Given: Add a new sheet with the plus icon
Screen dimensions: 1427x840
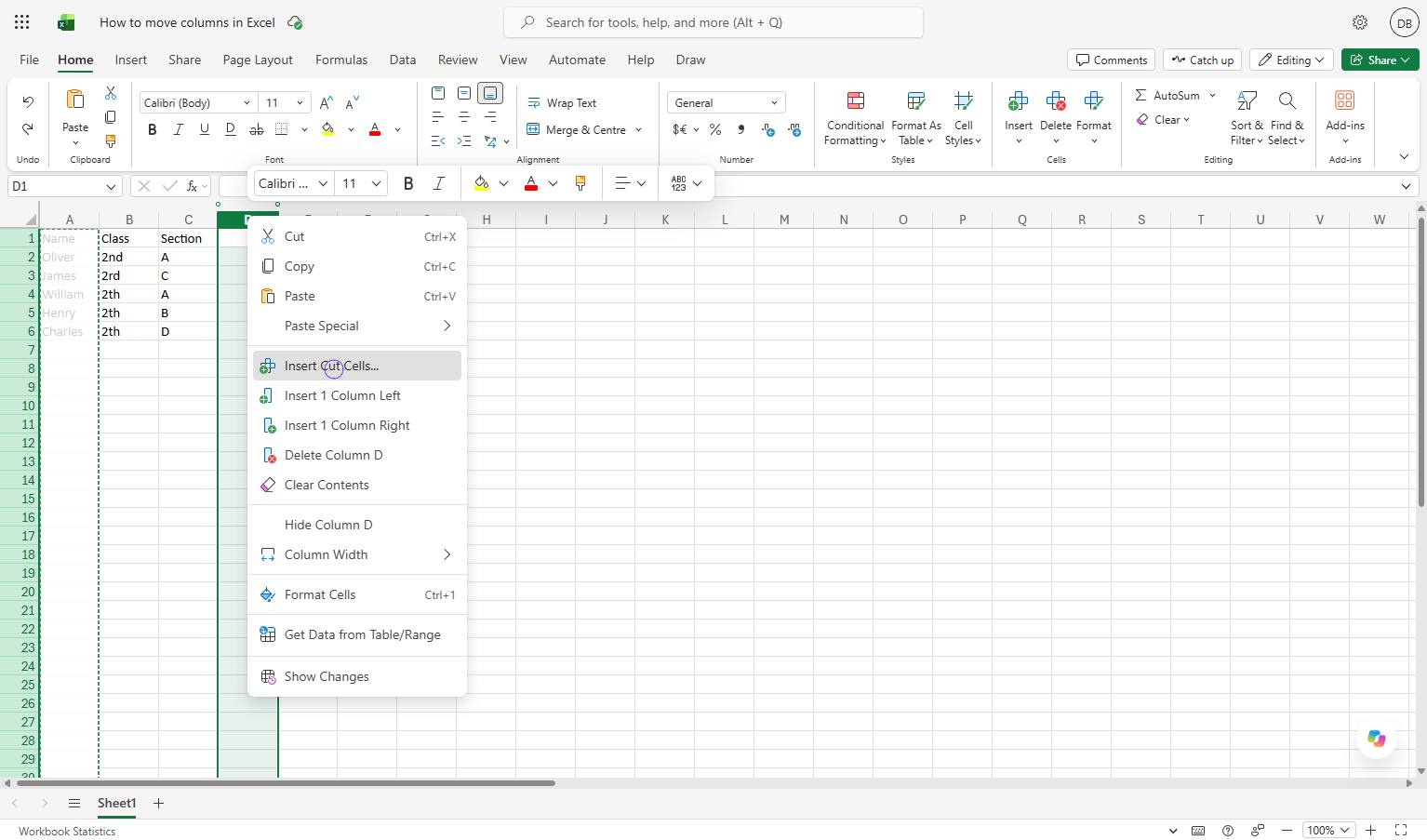Looking at the screenshot, I should click(158, 803).
